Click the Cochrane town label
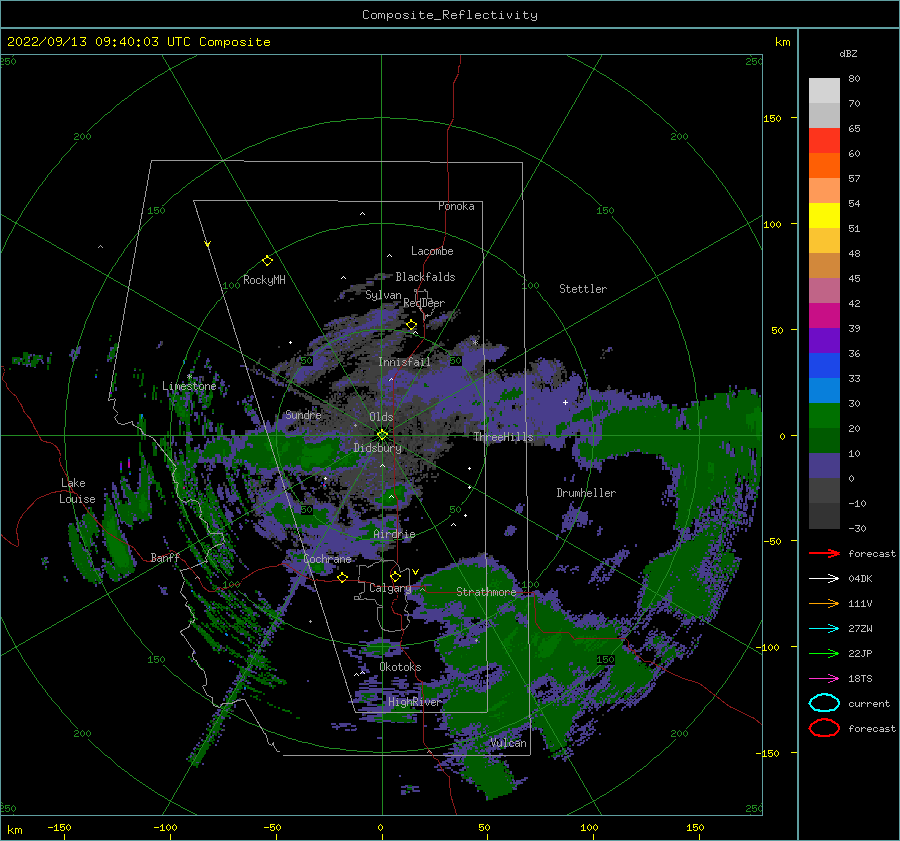 [327, 559]
